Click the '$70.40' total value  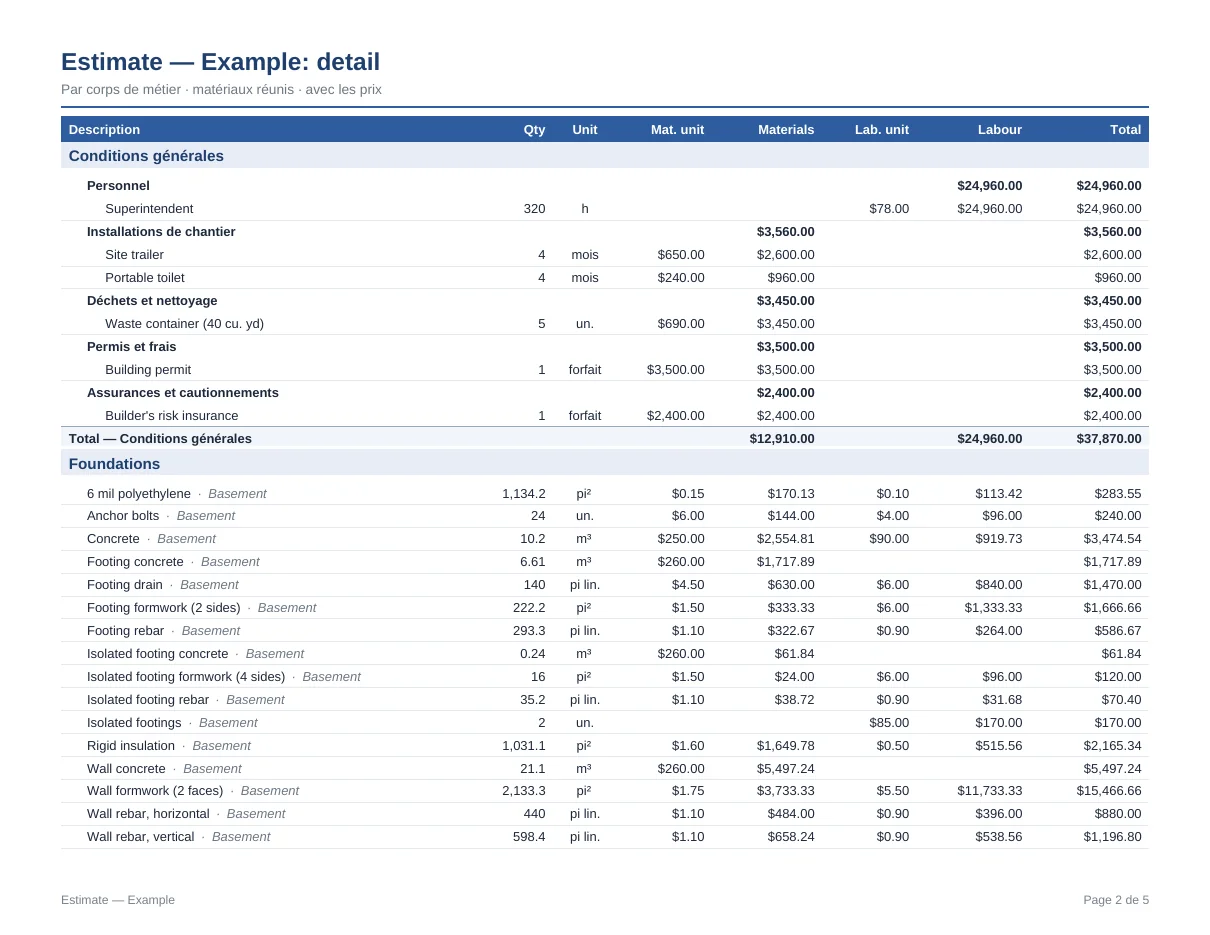point(1122,700)
